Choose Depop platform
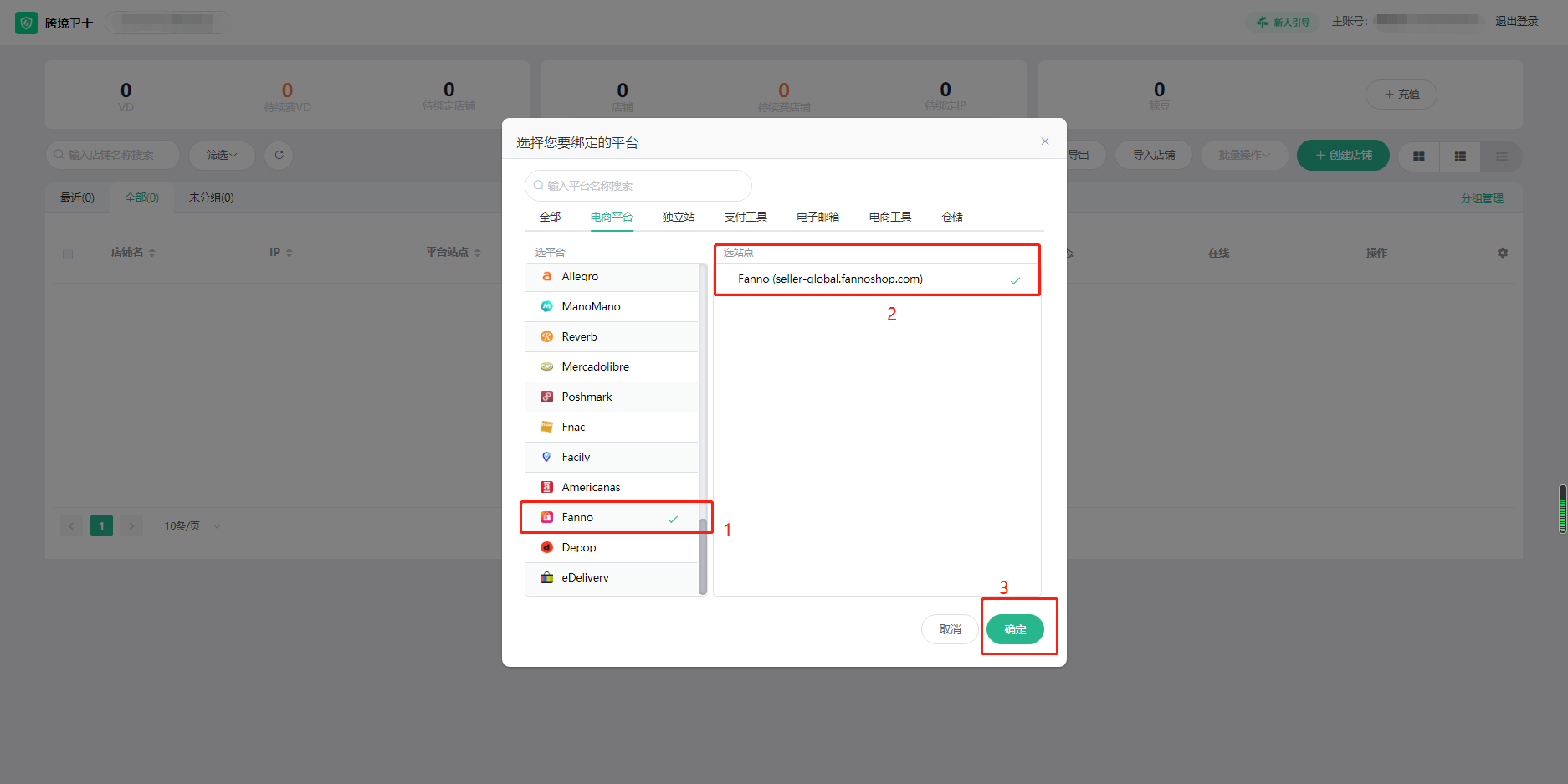Screen dimensions: 1568x784 (x=612, y=547)
